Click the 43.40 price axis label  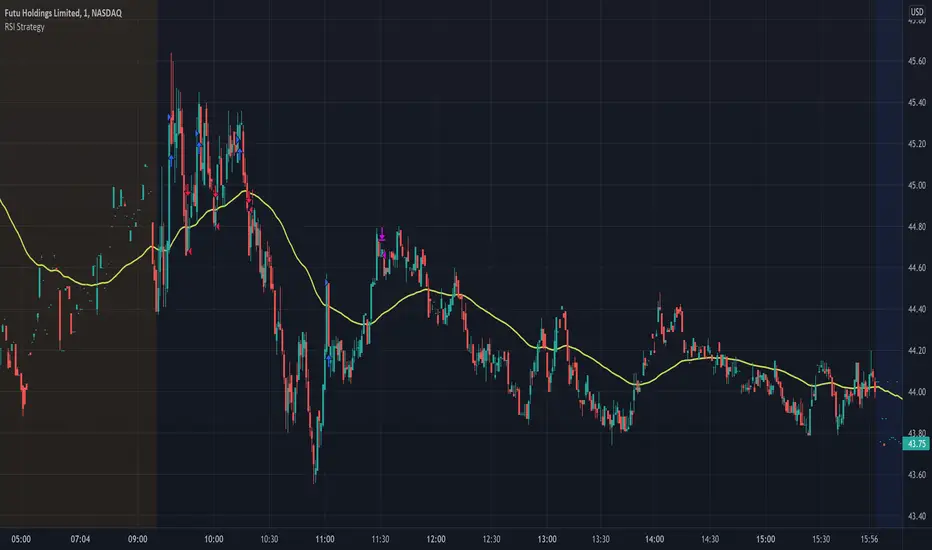tap(917, 516)
